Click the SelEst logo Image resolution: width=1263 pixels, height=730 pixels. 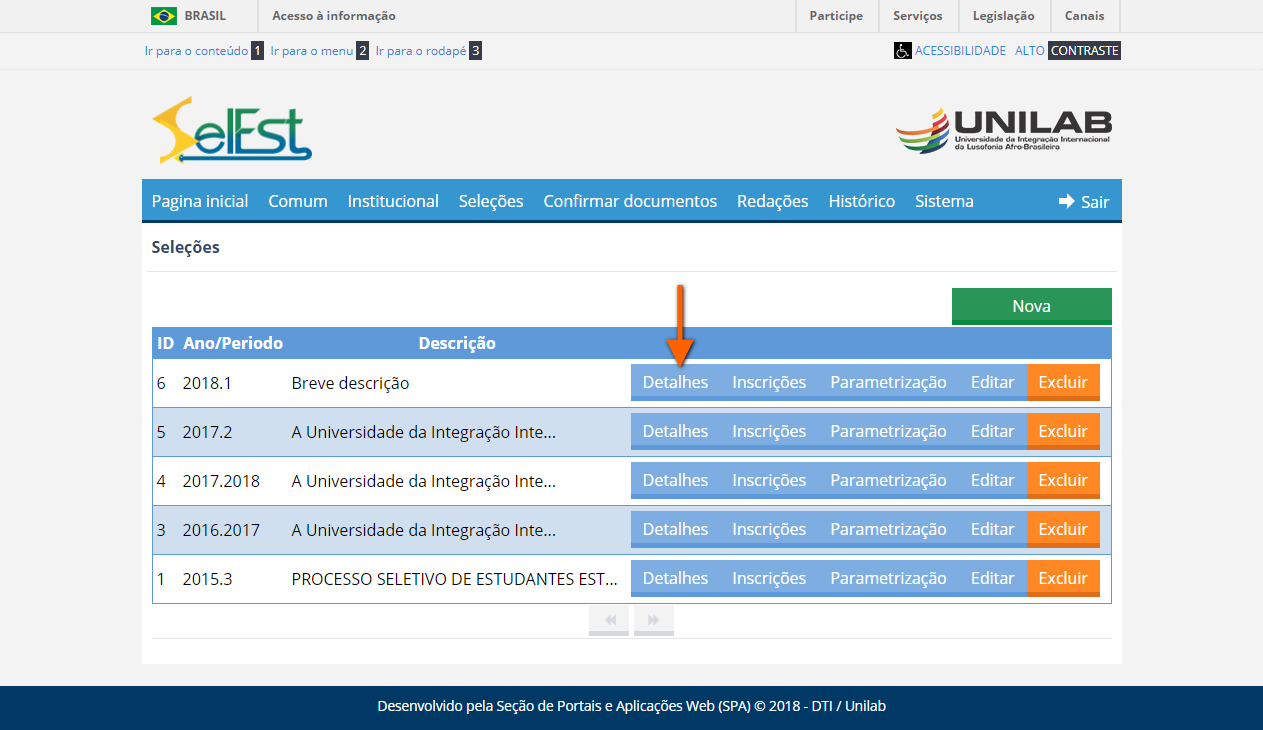(x=230, y=130)
